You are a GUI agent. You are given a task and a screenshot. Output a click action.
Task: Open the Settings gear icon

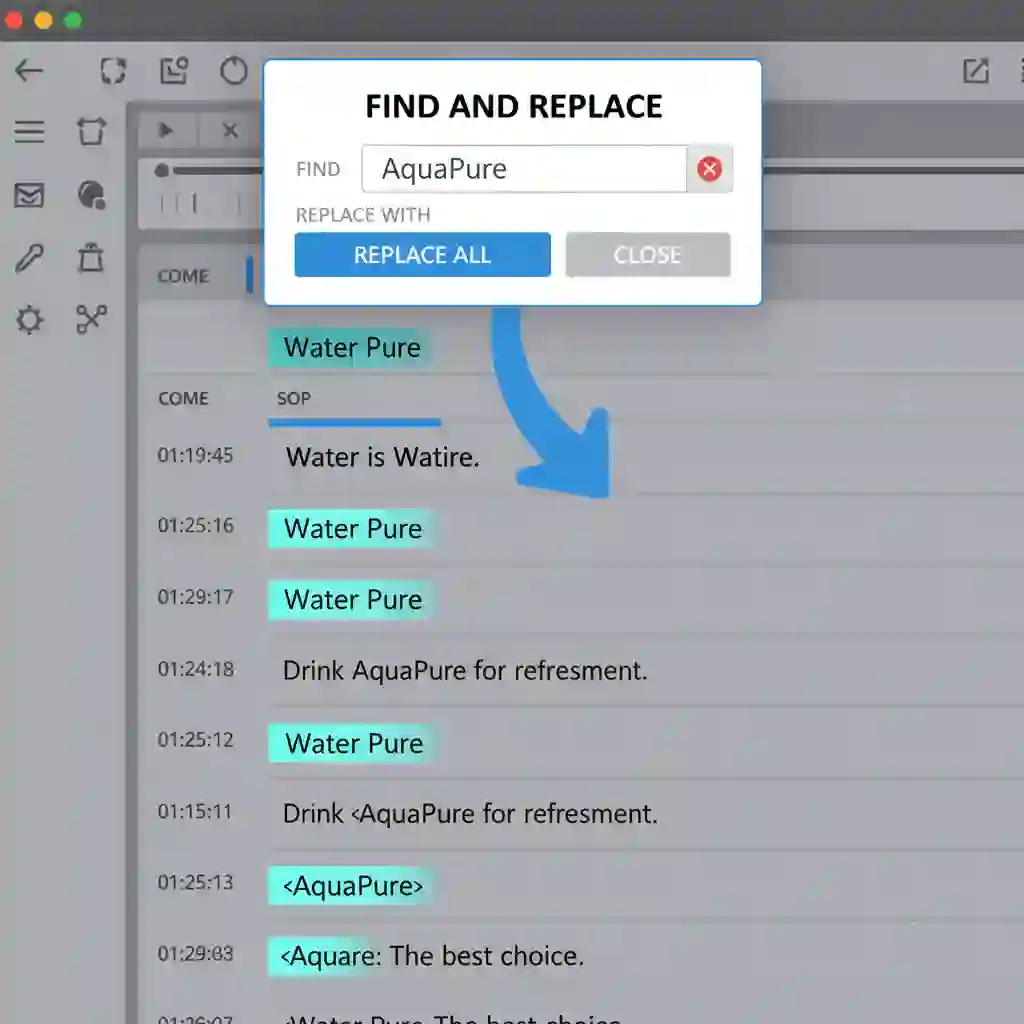[x=30, y=320]
